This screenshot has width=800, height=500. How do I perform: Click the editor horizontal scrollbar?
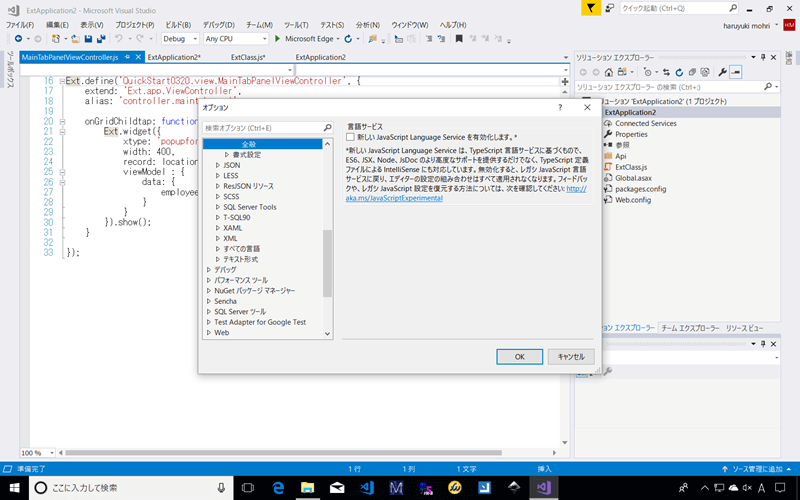pyautogui.click(x=283, y=453)
